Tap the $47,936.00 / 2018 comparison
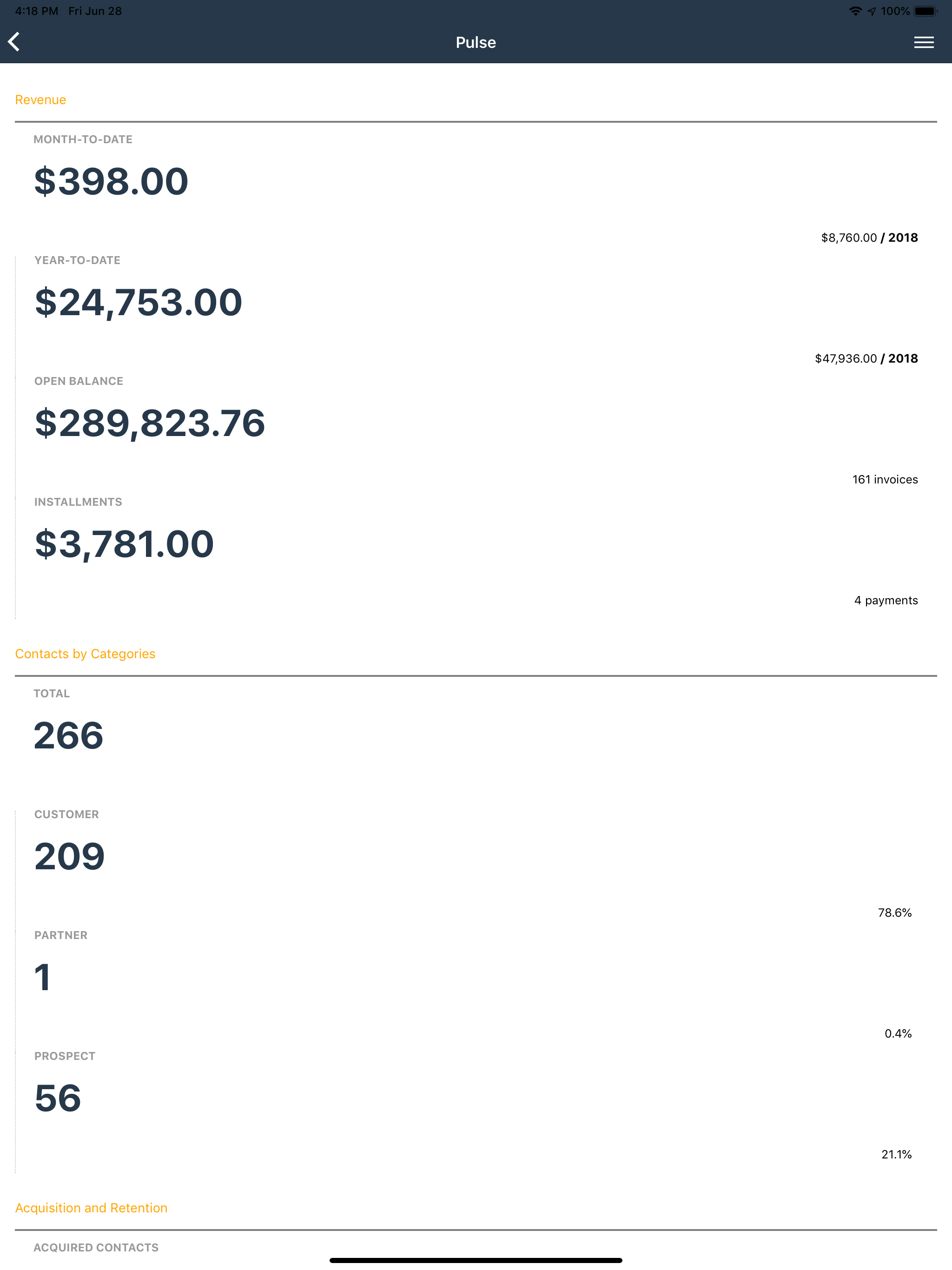952x1270 pixels. (x=866, y=359)
